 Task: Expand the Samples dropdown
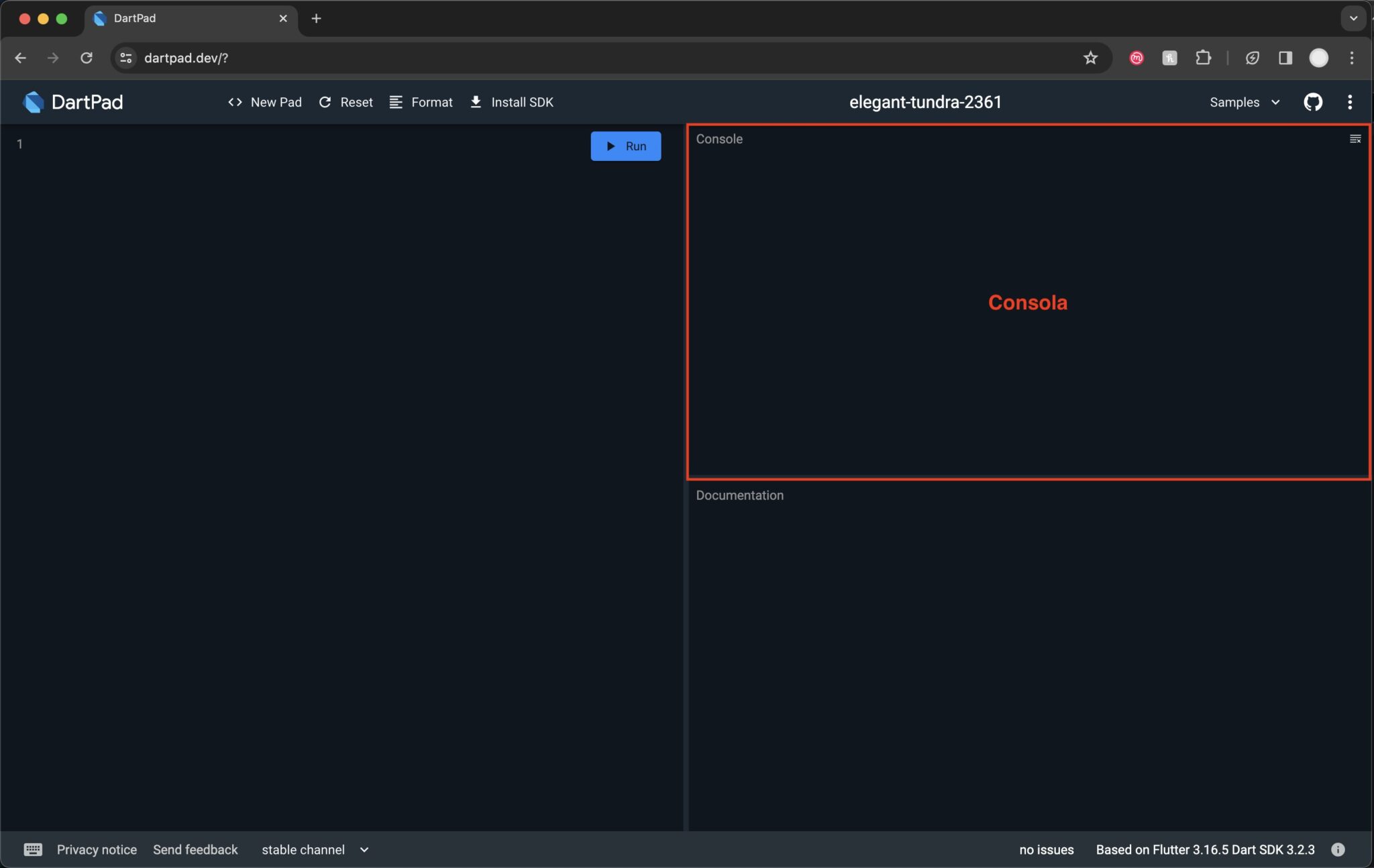pyautogui.click(x=1245, y=102)
